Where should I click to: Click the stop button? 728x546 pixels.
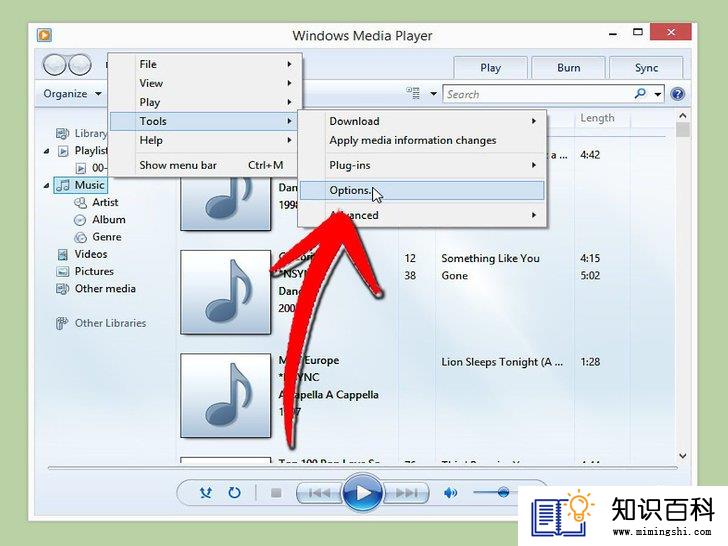276,493
